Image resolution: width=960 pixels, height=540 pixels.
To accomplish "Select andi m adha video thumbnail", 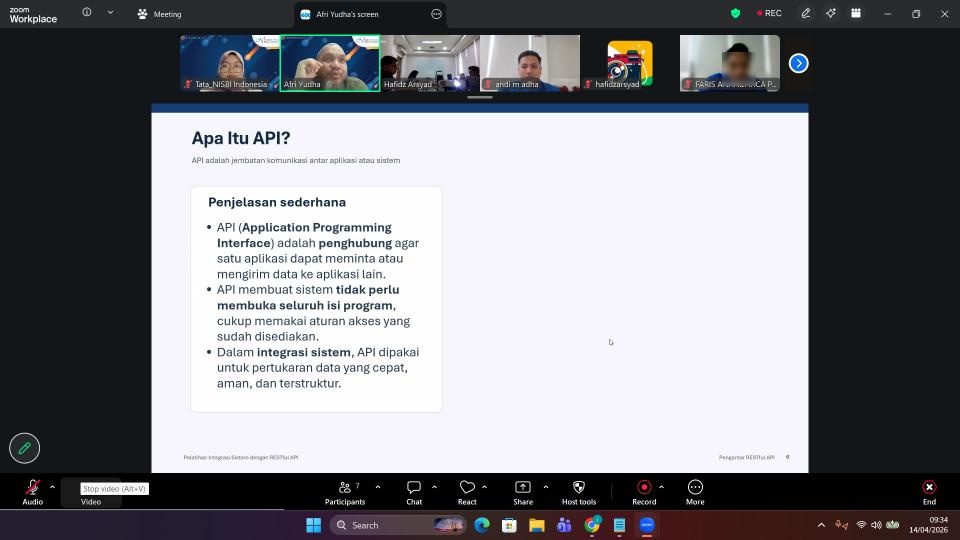I will [x=530, y=63].
